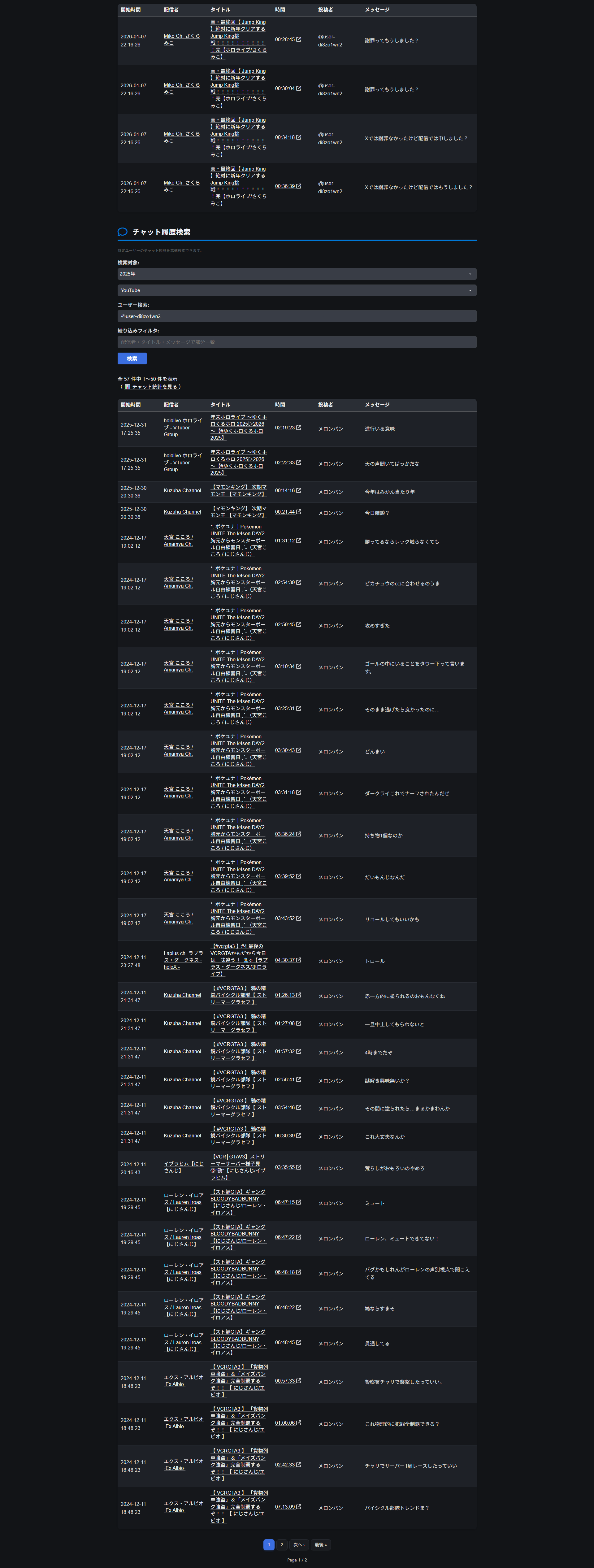Click the 次へ next page button
This screenshot has width=594, height=1568.
click(x=298, y=1544)
